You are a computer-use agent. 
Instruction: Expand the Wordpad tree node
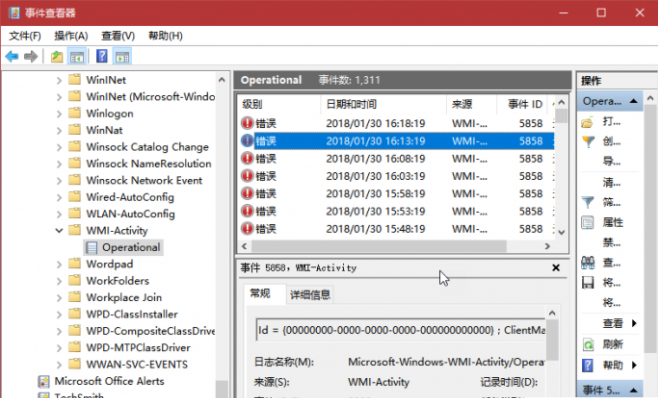point(59,264)
